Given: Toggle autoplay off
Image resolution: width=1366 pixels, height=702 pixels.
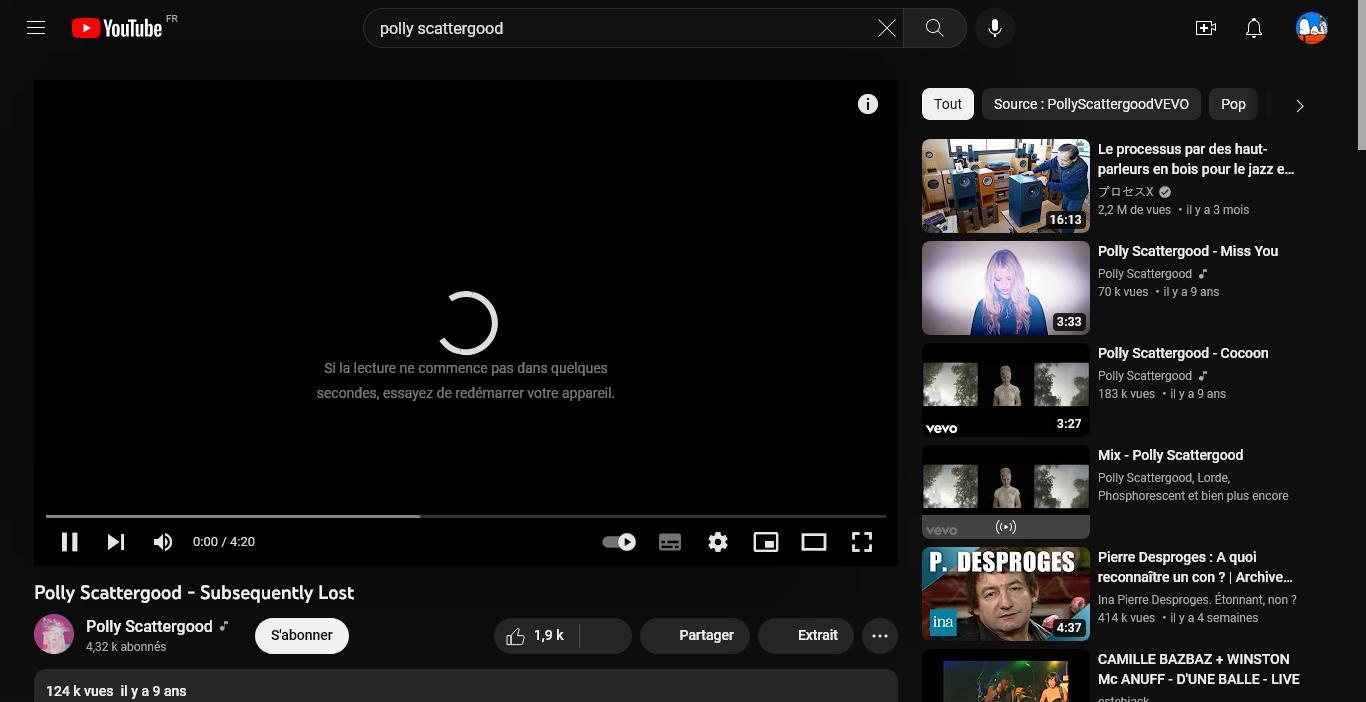Looking at the screenshot, I should tap(618, 541).
